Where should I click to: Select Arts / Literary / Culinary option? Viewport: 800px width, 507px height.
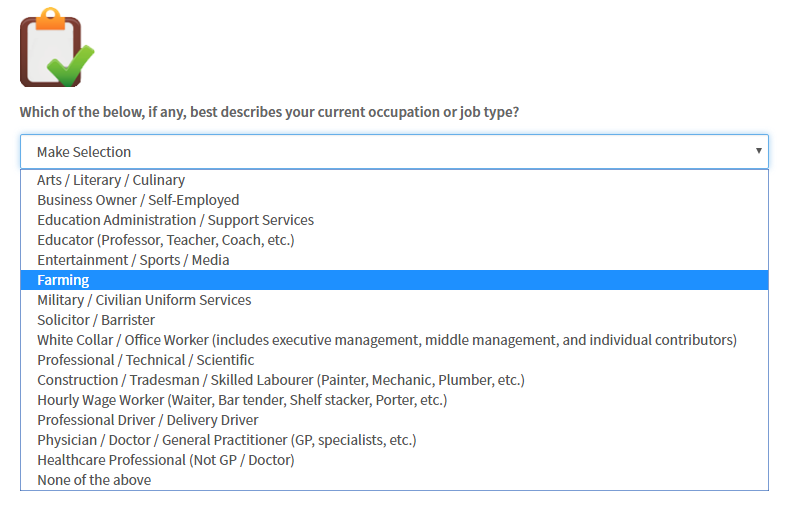point(111,180)
